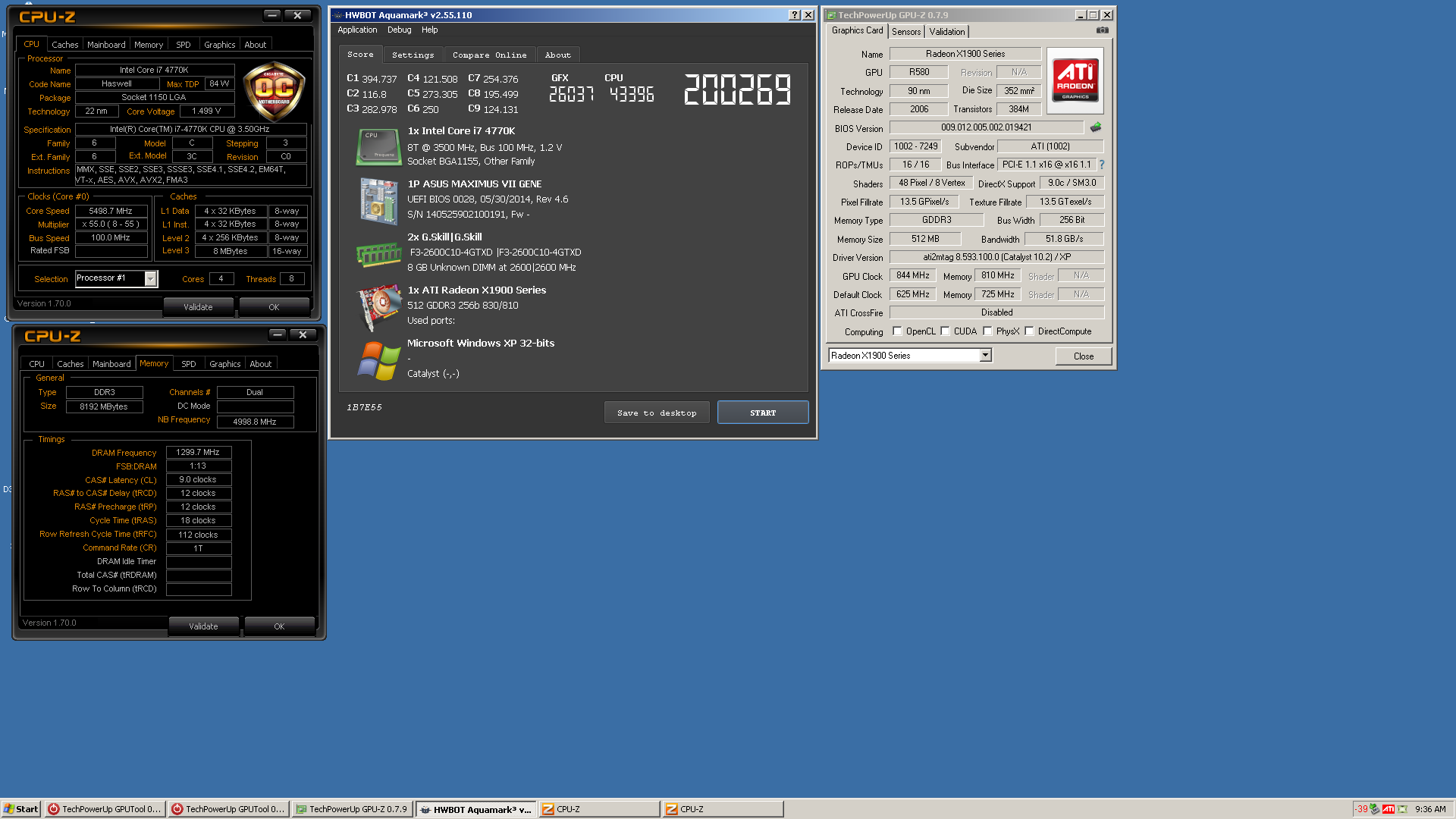
Task: Open the Validation tab in GPU-Z
Action: pyautogui.click(x=947, y=32)
